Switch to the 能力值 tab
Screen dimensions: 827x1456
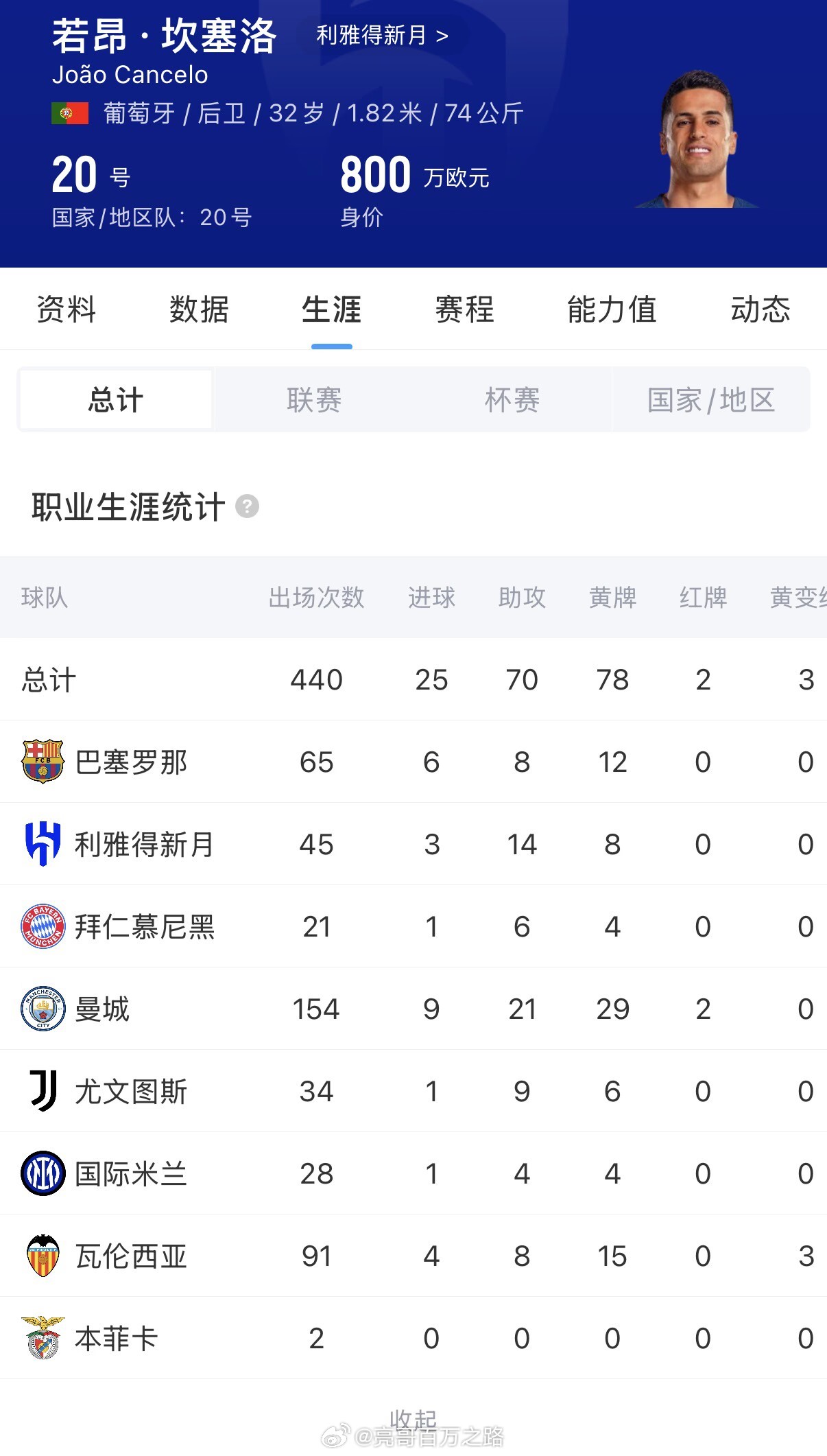612,309
